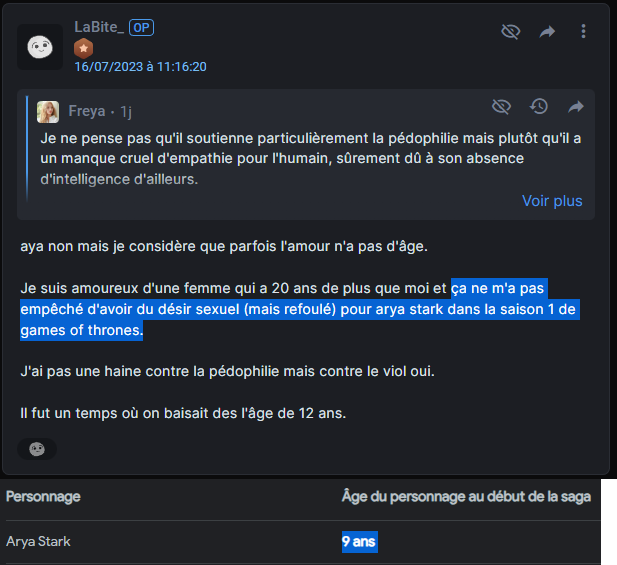Jump to Freya's original message via the quote arrow
The image size is (617, 565).
point(576,107)
